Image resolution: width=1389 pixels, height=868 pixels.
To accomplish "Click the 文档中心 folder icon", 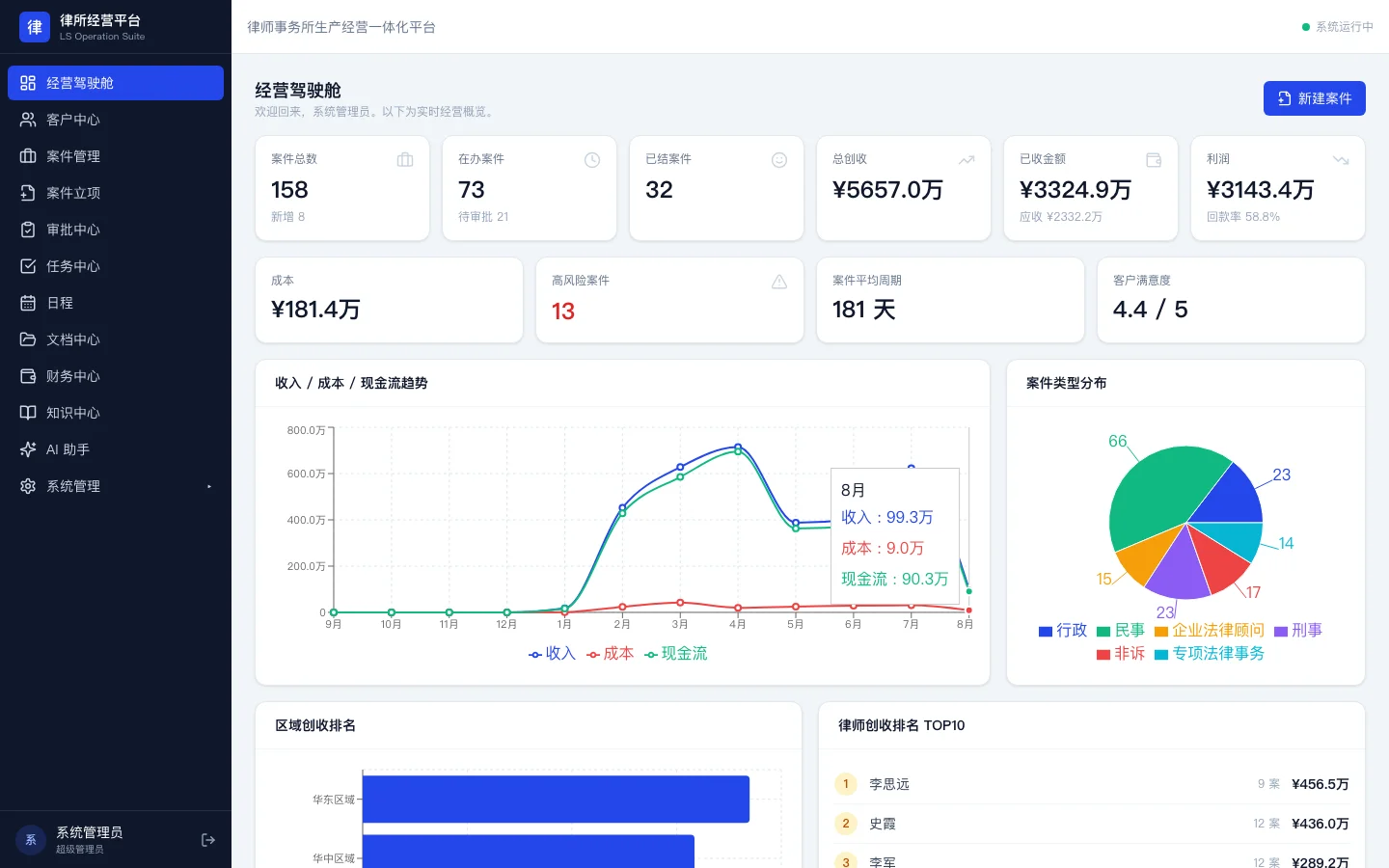I will pos(28,339).
